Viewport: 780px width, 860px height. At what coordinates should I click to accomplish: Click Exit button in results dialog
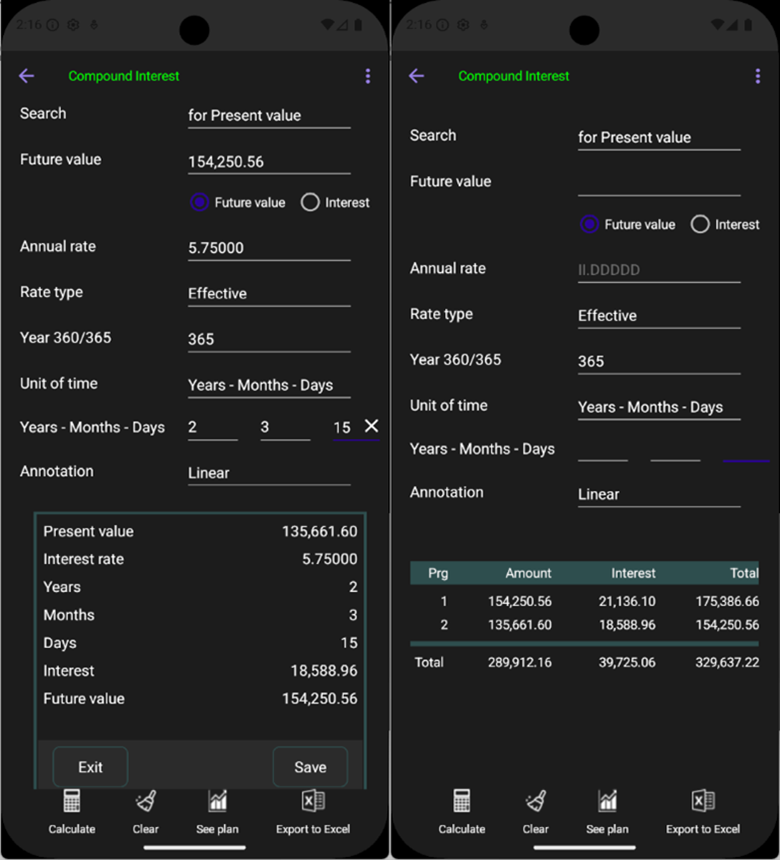pyautogui.click(x=91, y=767)
